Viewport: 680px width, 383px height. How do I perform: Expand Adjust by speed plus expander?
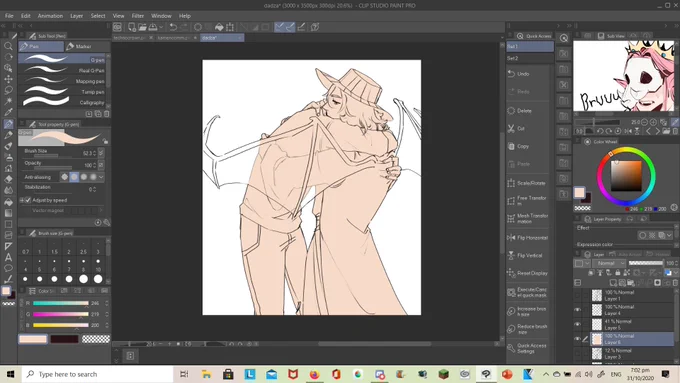pyautogui.click(x=22, y=200)
